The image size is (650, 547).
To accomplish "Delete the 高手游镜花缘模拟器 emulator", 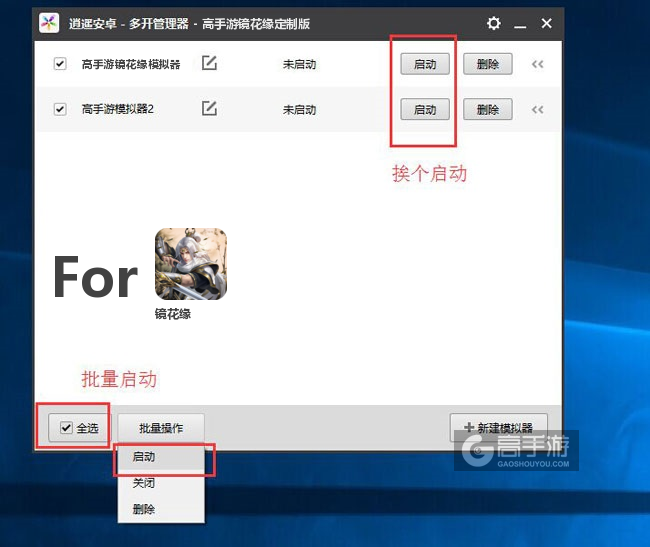I will pos(488,64).
